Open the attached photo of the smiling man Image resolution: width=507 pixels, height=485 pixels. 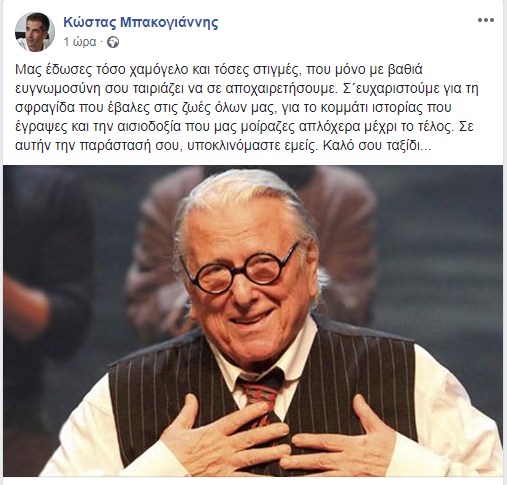point(253,321)
